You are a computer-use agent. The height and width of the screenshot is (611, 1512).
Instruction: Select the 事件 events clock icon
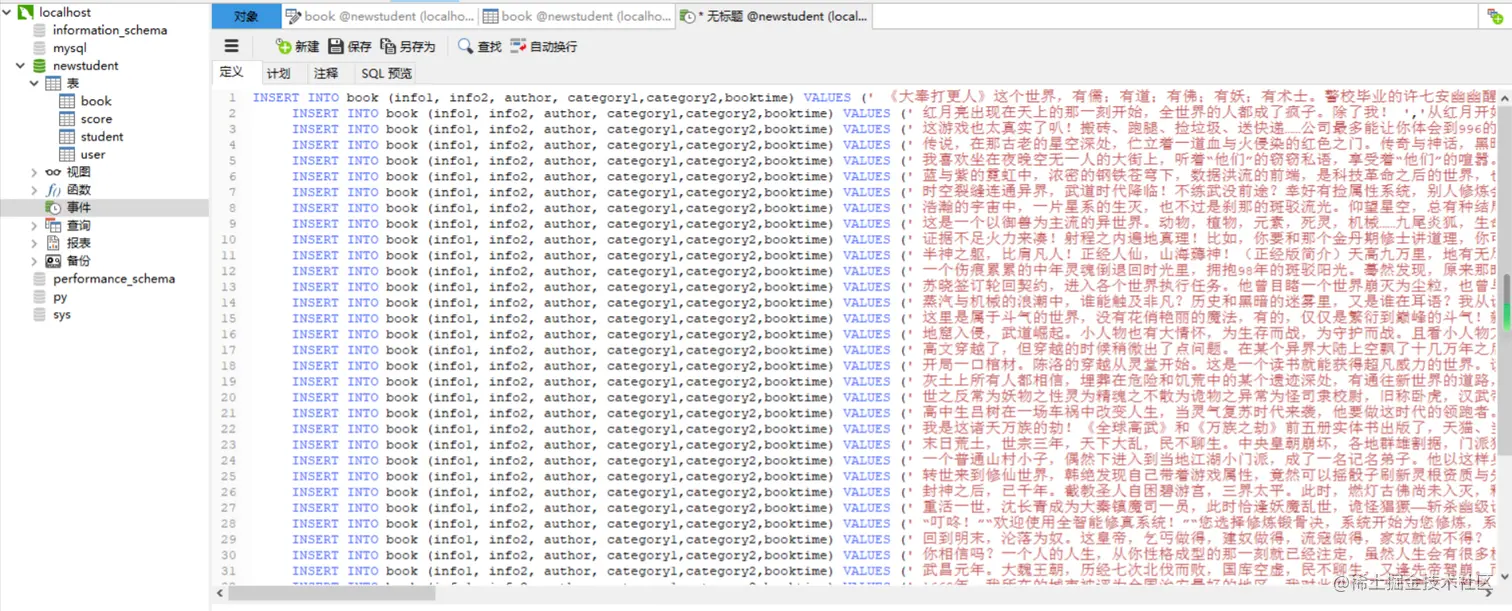click(54, 208)
